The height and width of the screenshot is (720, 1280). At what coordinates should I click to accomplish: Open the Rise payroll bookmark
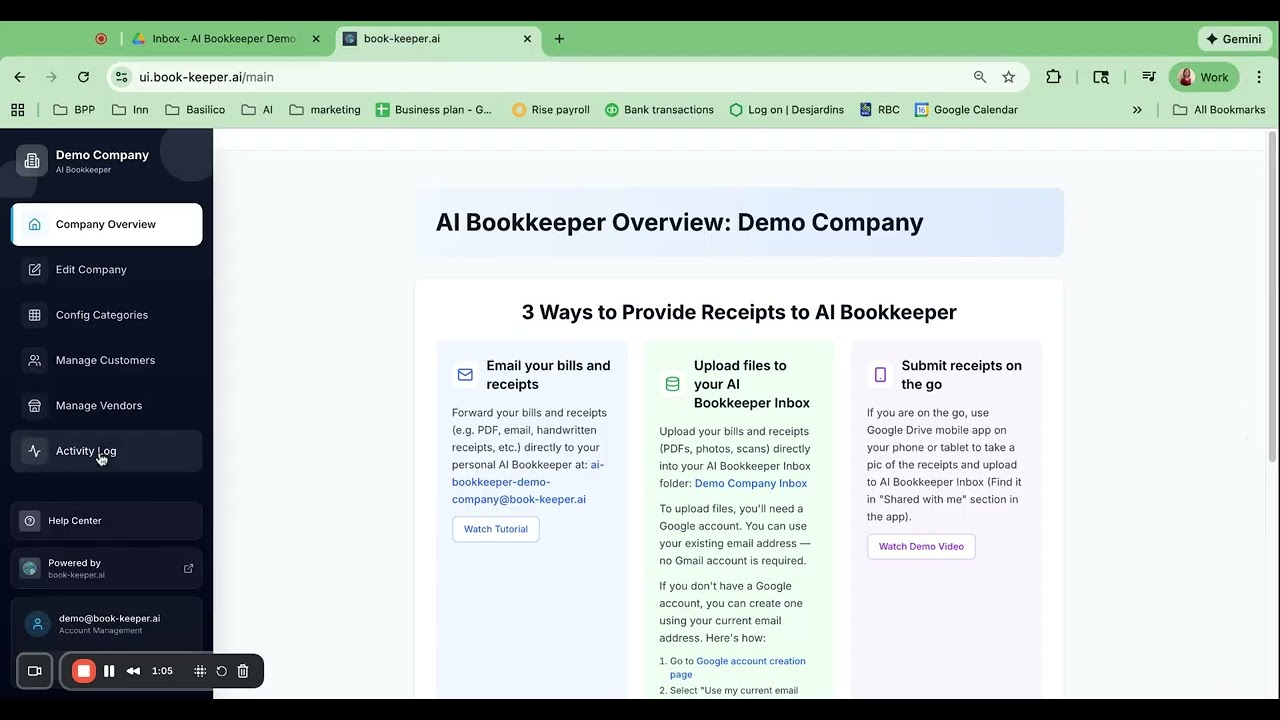(x=551, y=110)
